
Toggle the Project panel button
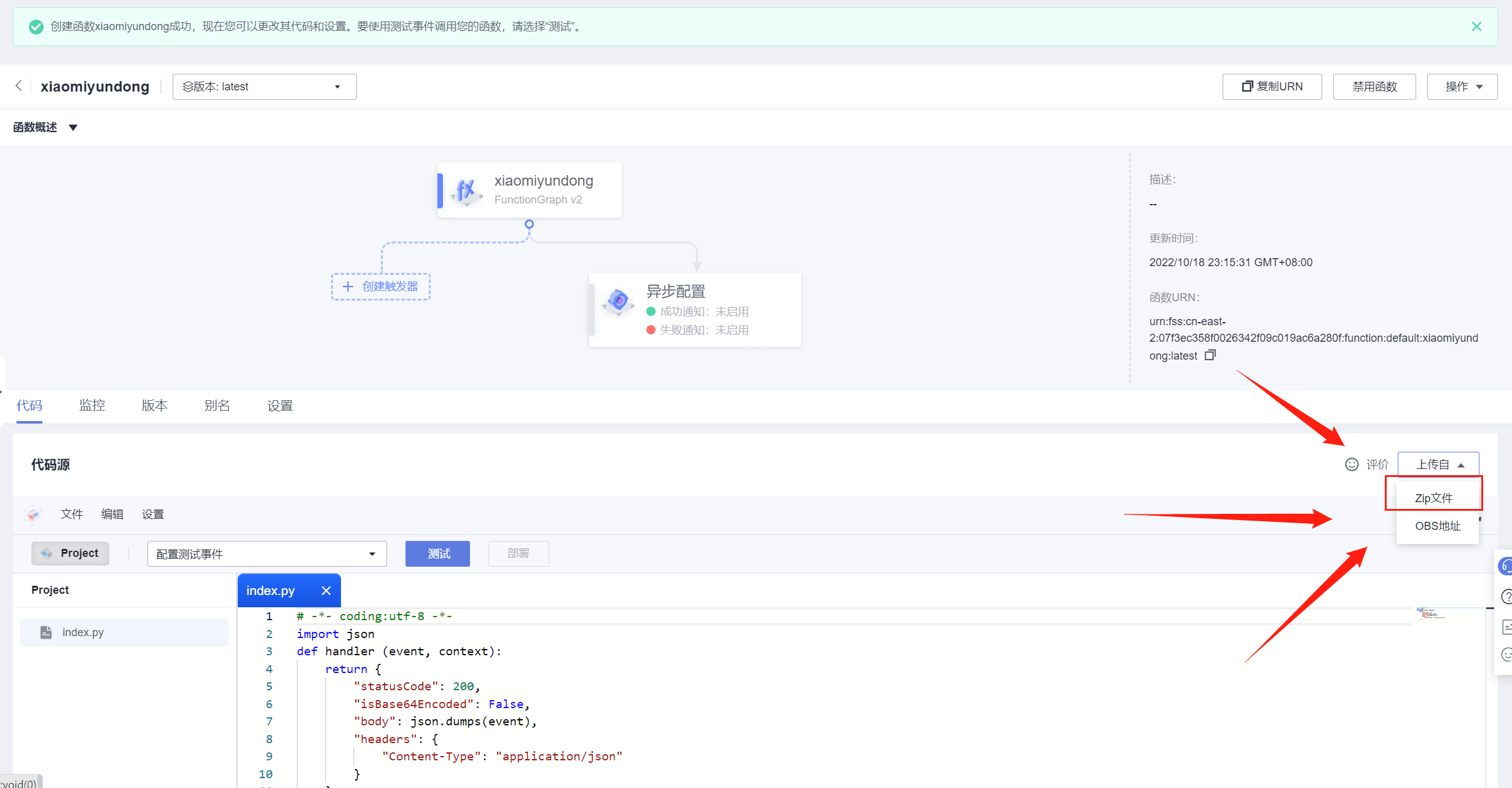click(70, 553)
